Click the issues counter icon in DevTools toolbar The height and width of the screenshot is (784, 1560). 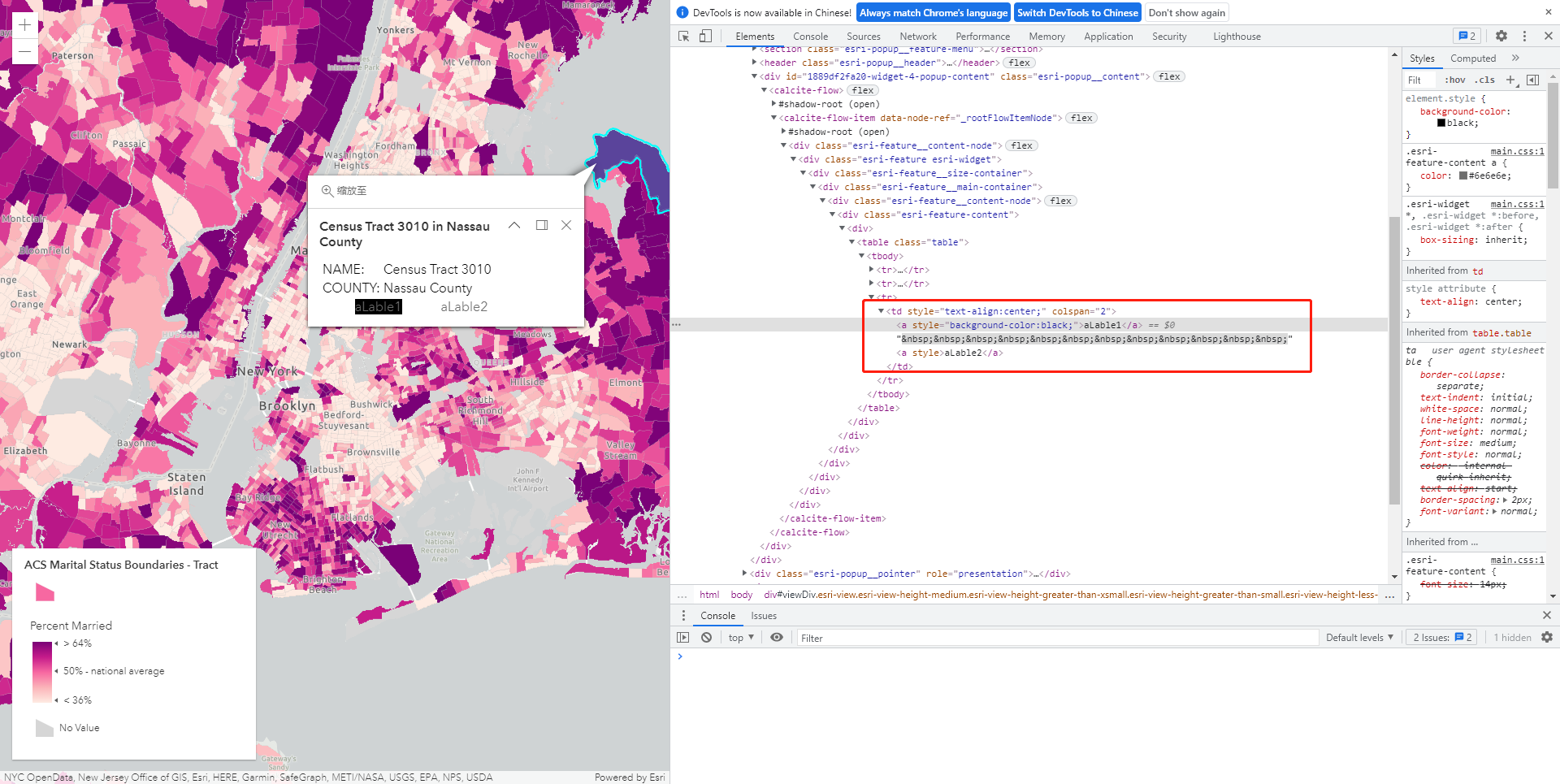(1465, 36)
